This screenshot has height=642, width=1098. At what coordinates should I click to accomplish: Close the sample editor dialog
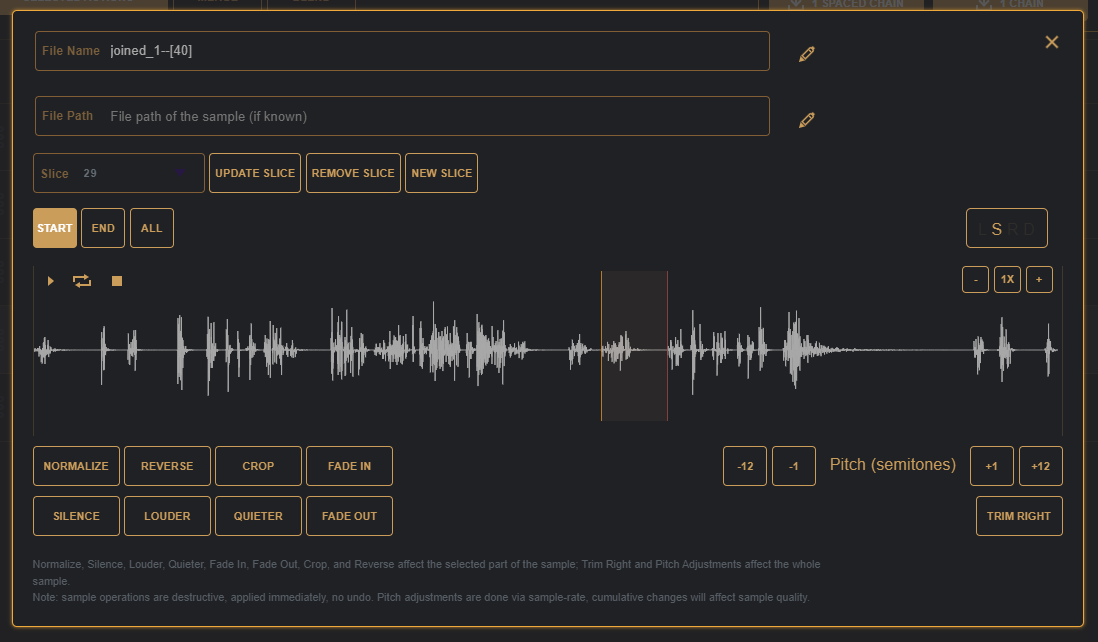pyautogui.click(x=1051, y=42)
